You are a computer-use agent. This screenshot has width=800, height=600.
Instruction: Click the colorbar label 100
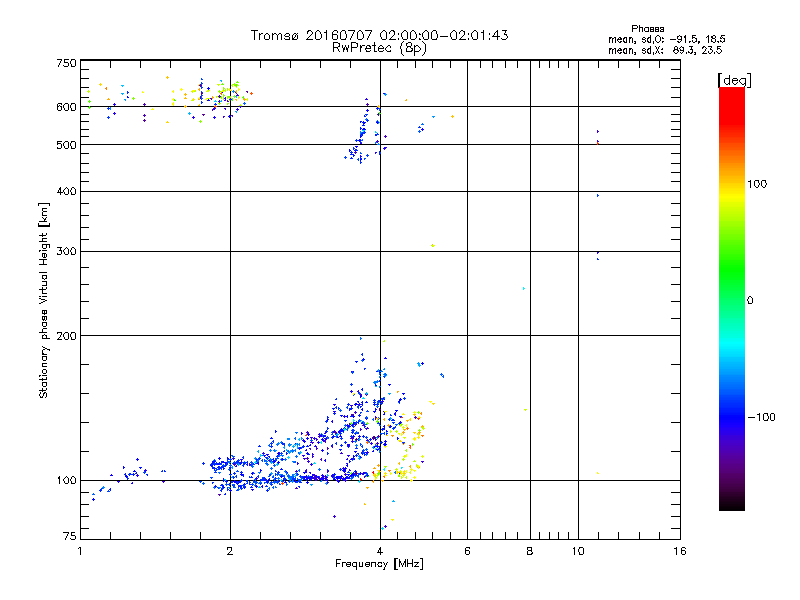pos(757,184)
